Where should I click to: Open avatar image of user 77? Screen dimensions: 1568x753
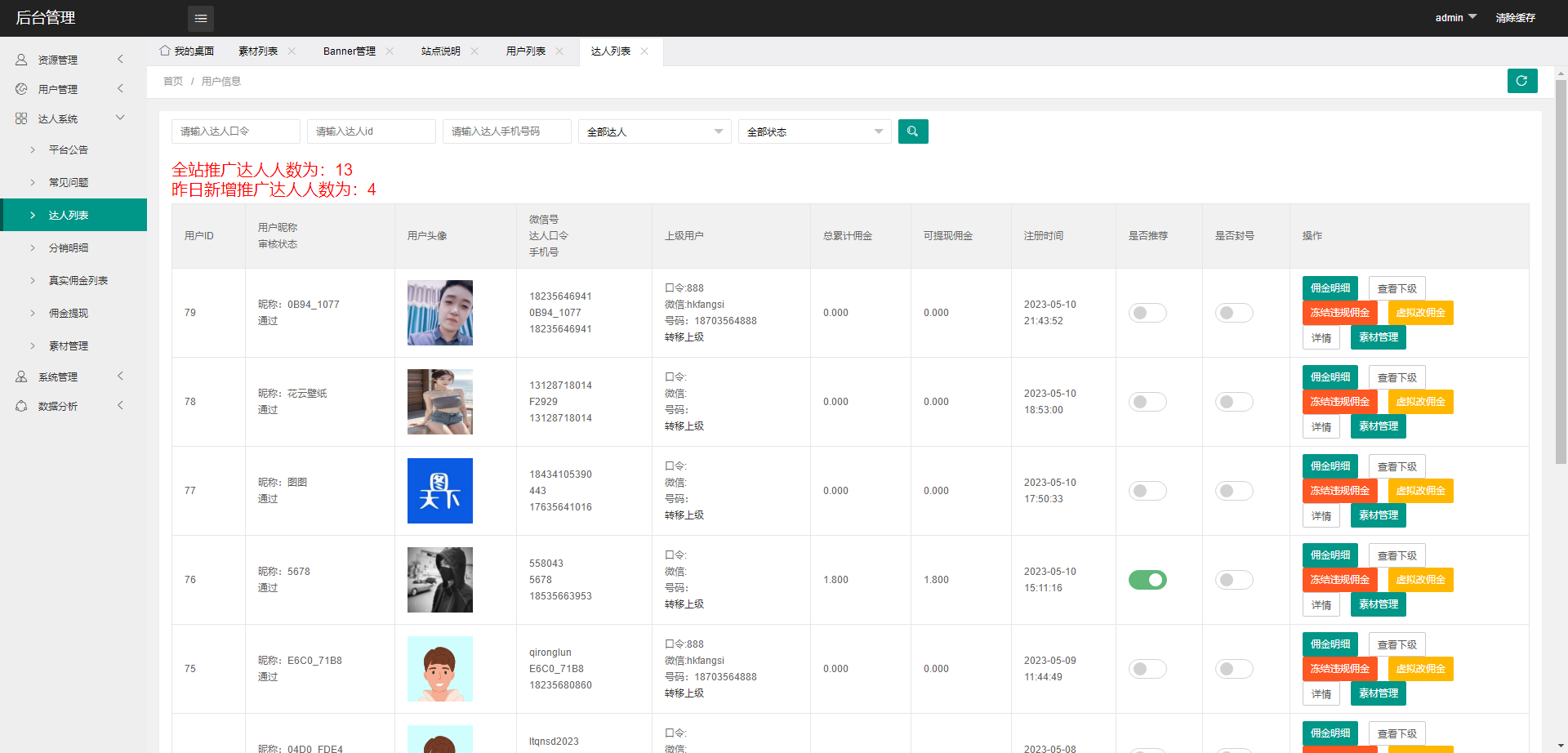click(x=440, y=491)
